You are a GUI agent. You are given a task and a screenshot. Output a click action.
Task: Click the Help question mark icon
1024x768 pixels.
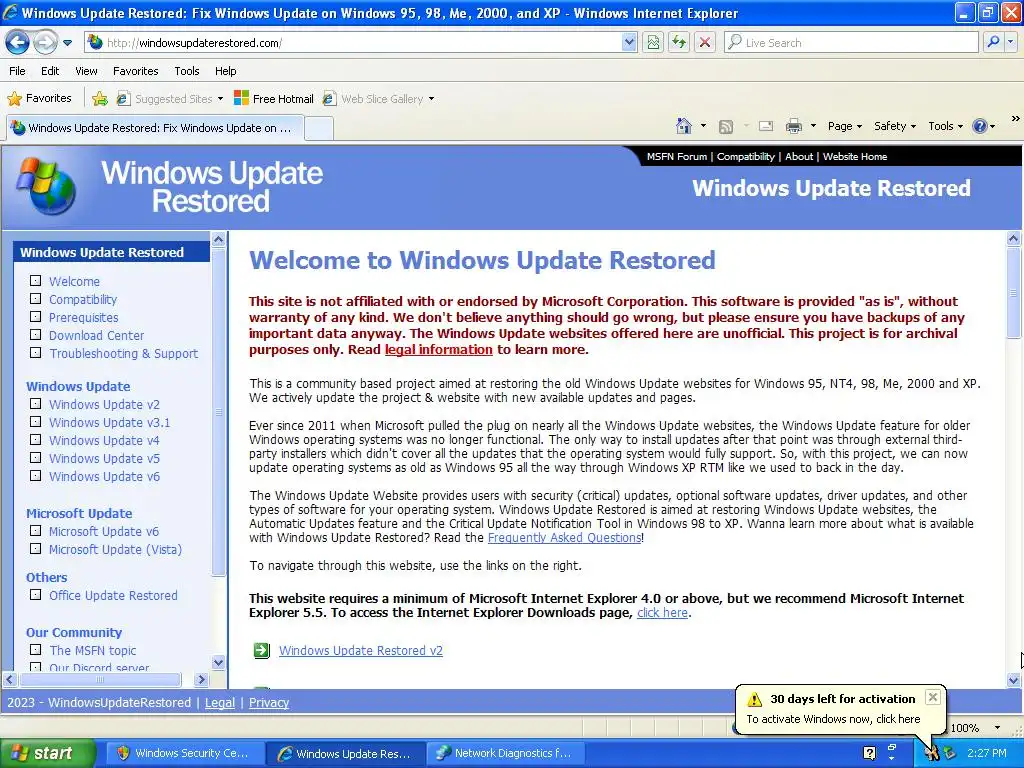980,126
